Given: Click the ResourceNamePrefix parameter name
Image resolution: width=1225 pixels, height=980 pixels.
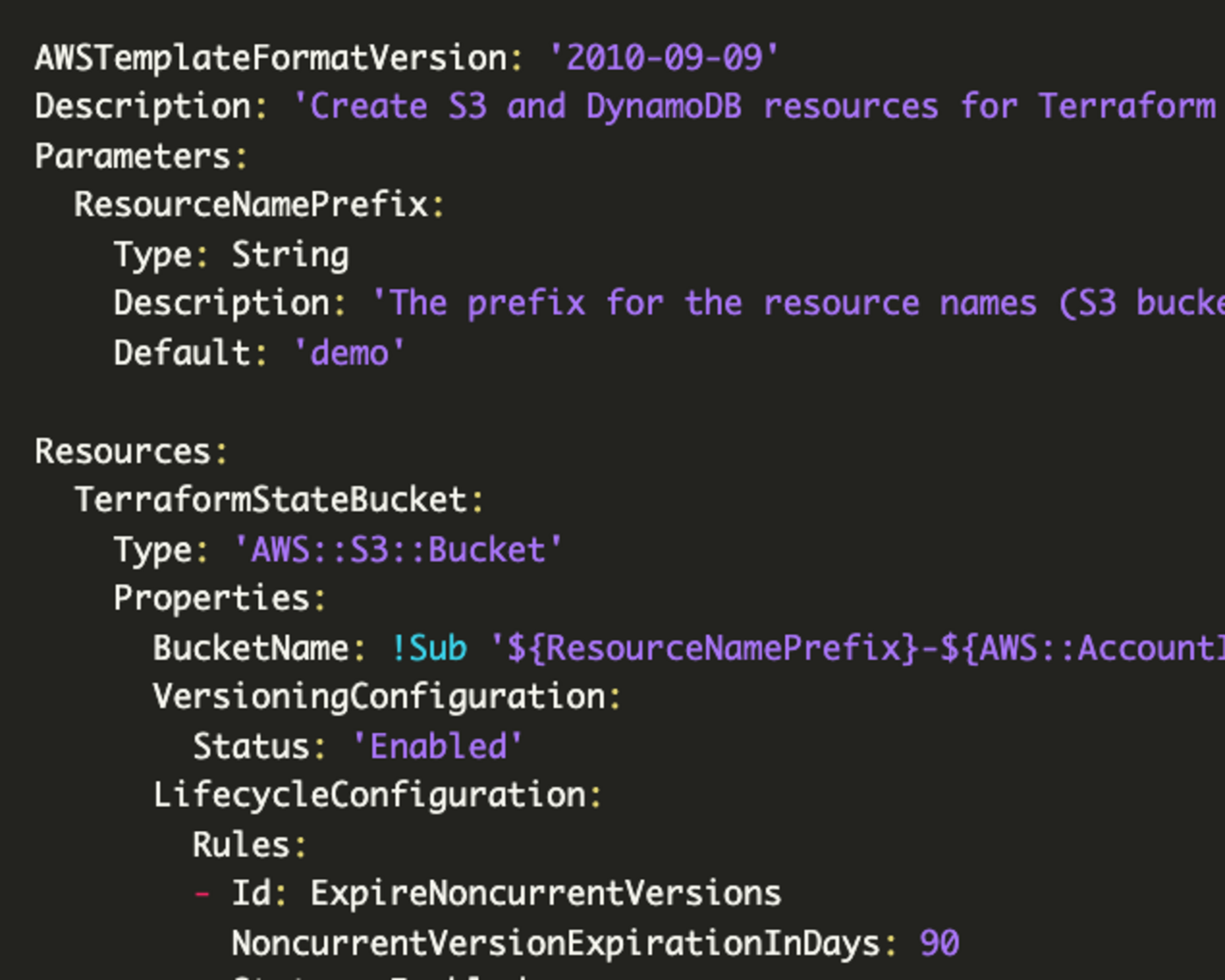Looking at the screenshot, I should coord(252,205).
